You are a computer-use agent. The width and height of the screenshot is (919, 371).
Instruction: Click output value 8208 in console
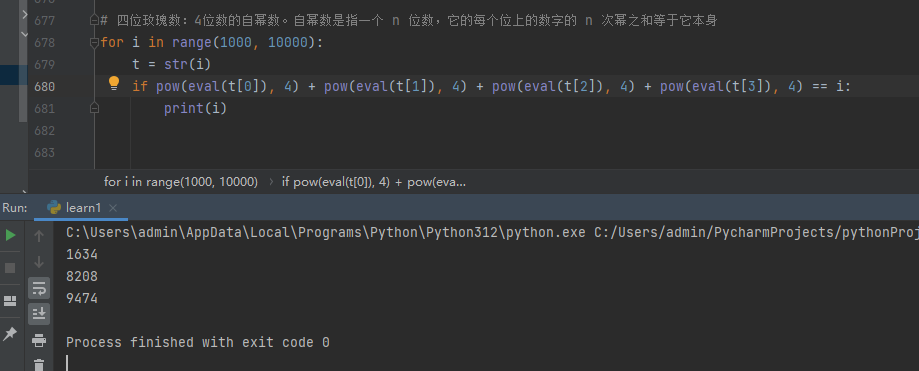[82, 277]
